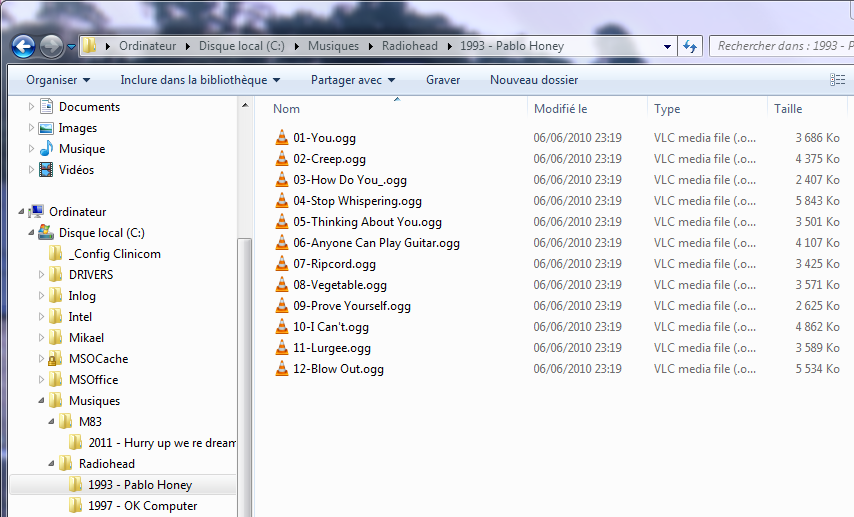The width and height of the screenshot is (854, 517).
Task: Click the Musique library note icon
Action: pyautogui.click(x=46, y=149)
